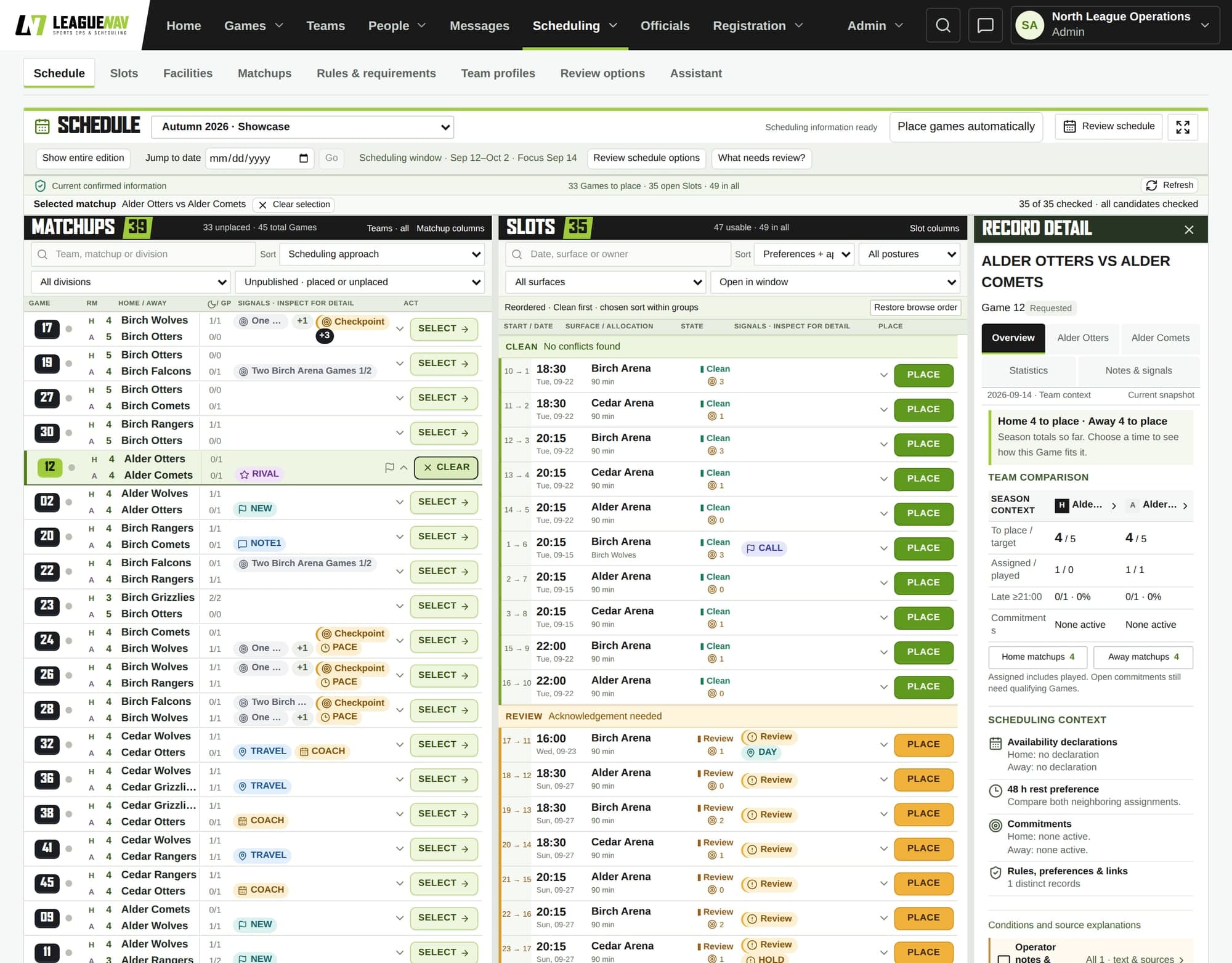
Task: Click PLACE for 18:30 Cedar Arena Tue slot
Action: (923, 410)
